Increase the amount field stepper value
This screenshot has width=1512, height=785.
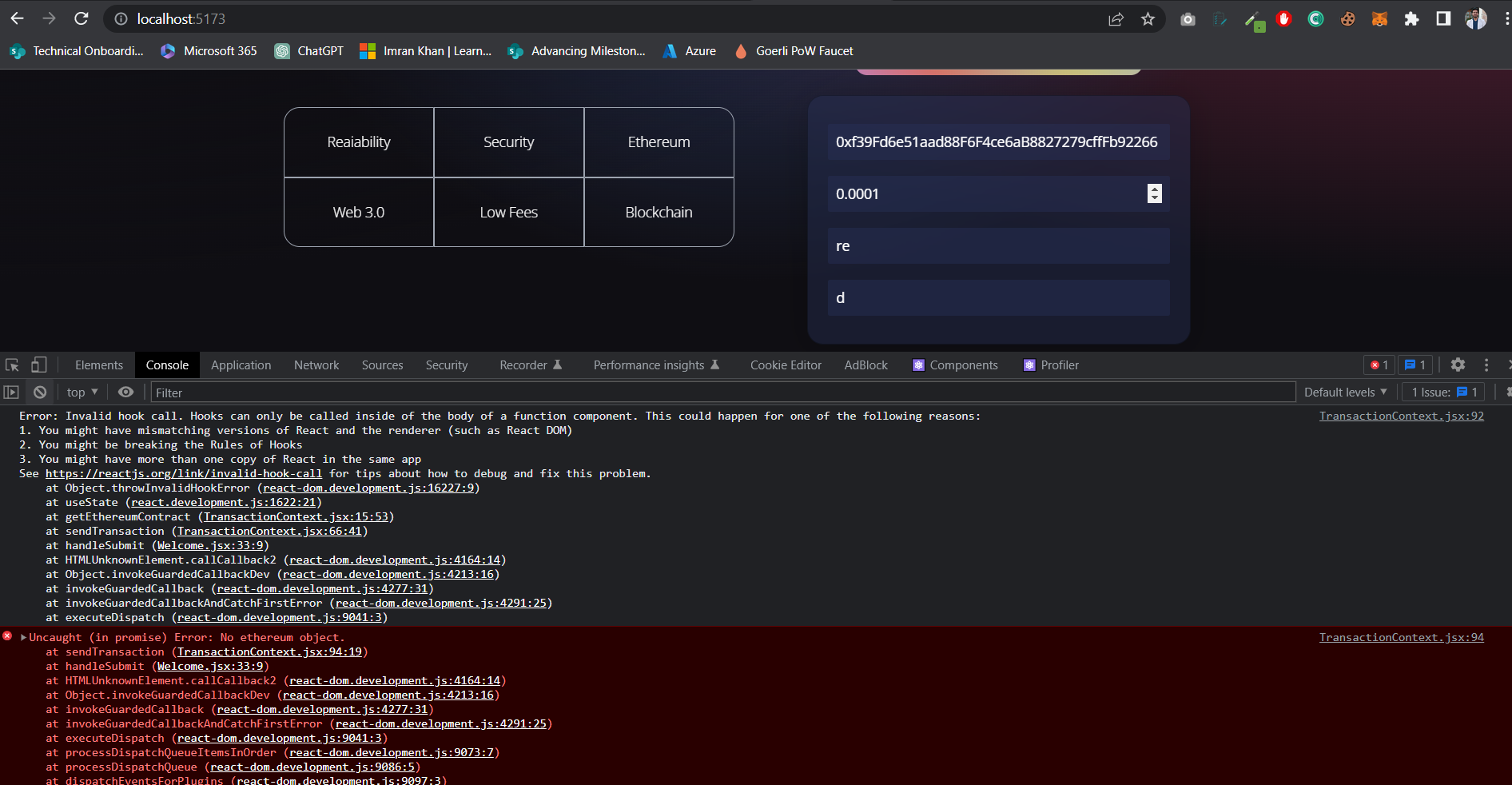point(1154,189)
